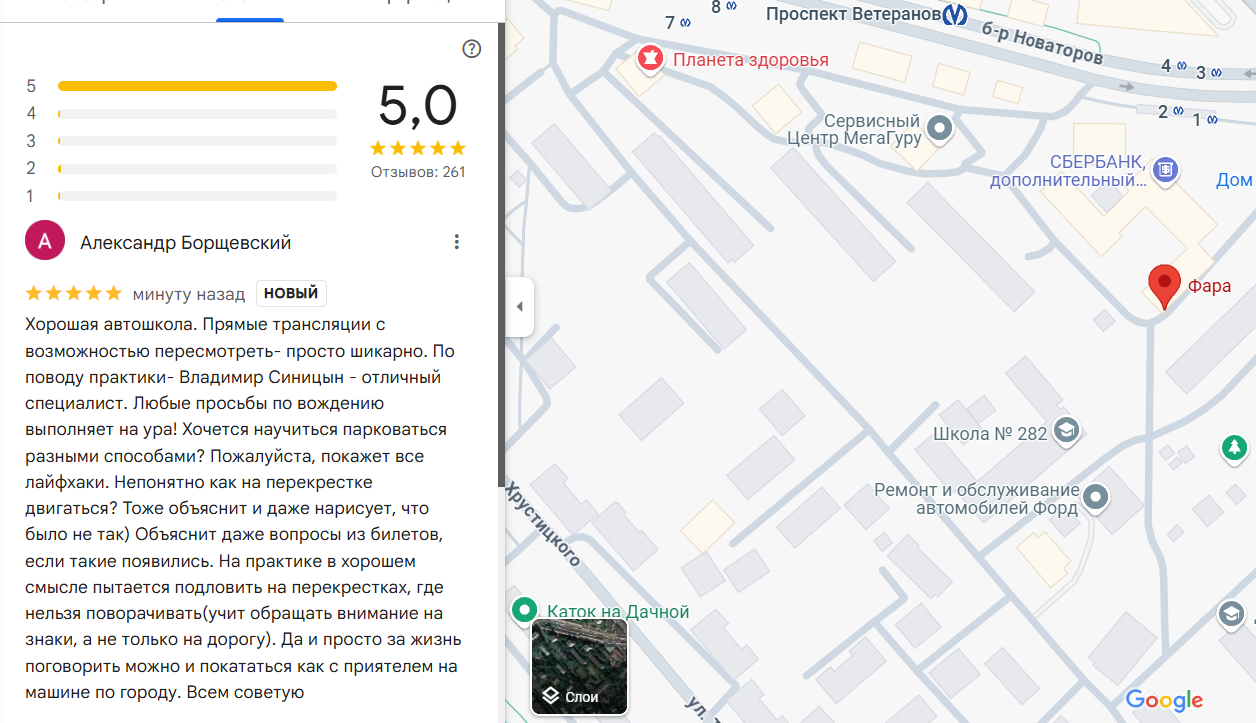1256x723 pixels.
Task: Select the Проспект Ветеранов metro station icon
Action: click(955, 14)
